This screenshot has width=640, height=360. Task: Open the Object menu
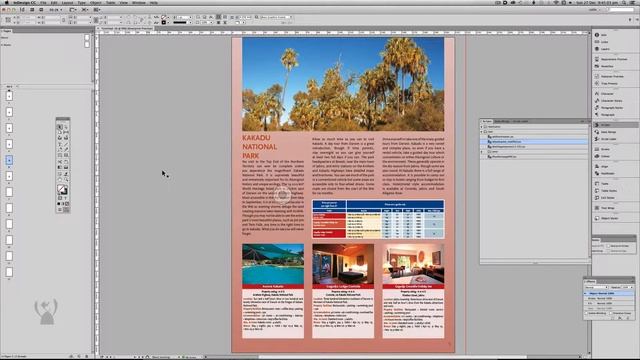pyautogui.click(x=96, y=2)
